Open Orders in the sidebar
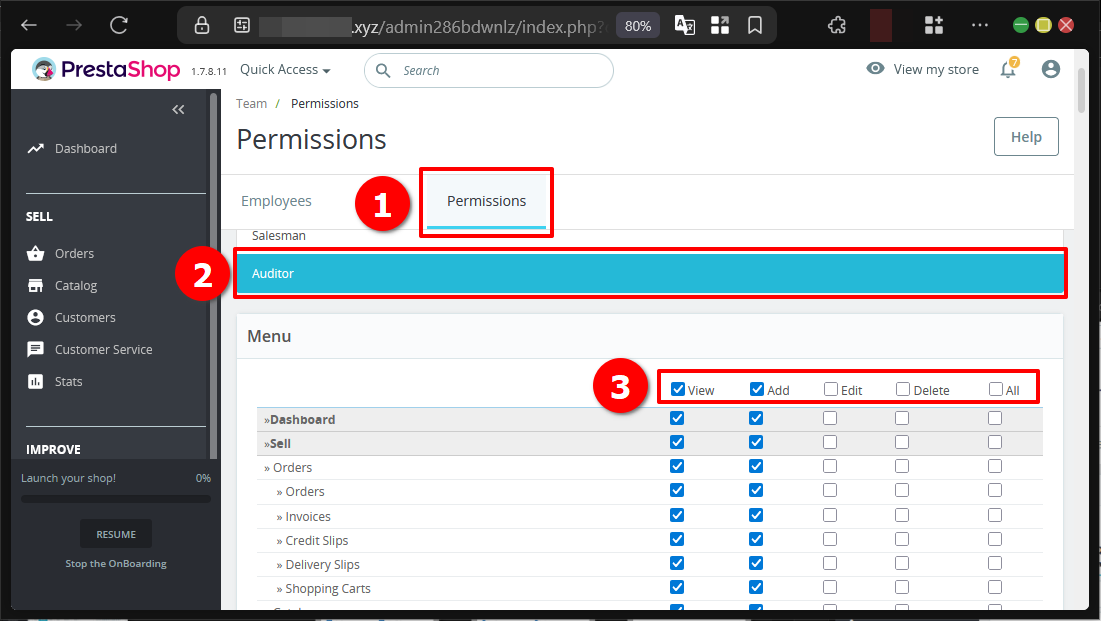The height and width of the screenshot is (621, 1101). (74, 254)
